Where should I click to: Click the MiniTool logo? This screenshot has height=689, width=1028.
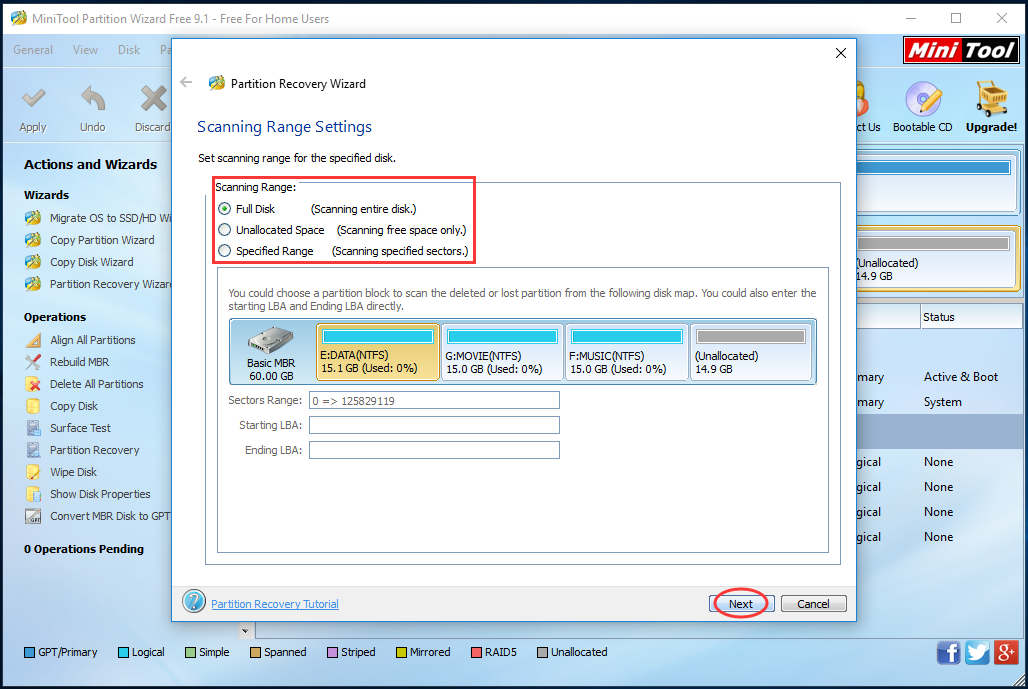[x=961, y=50]
